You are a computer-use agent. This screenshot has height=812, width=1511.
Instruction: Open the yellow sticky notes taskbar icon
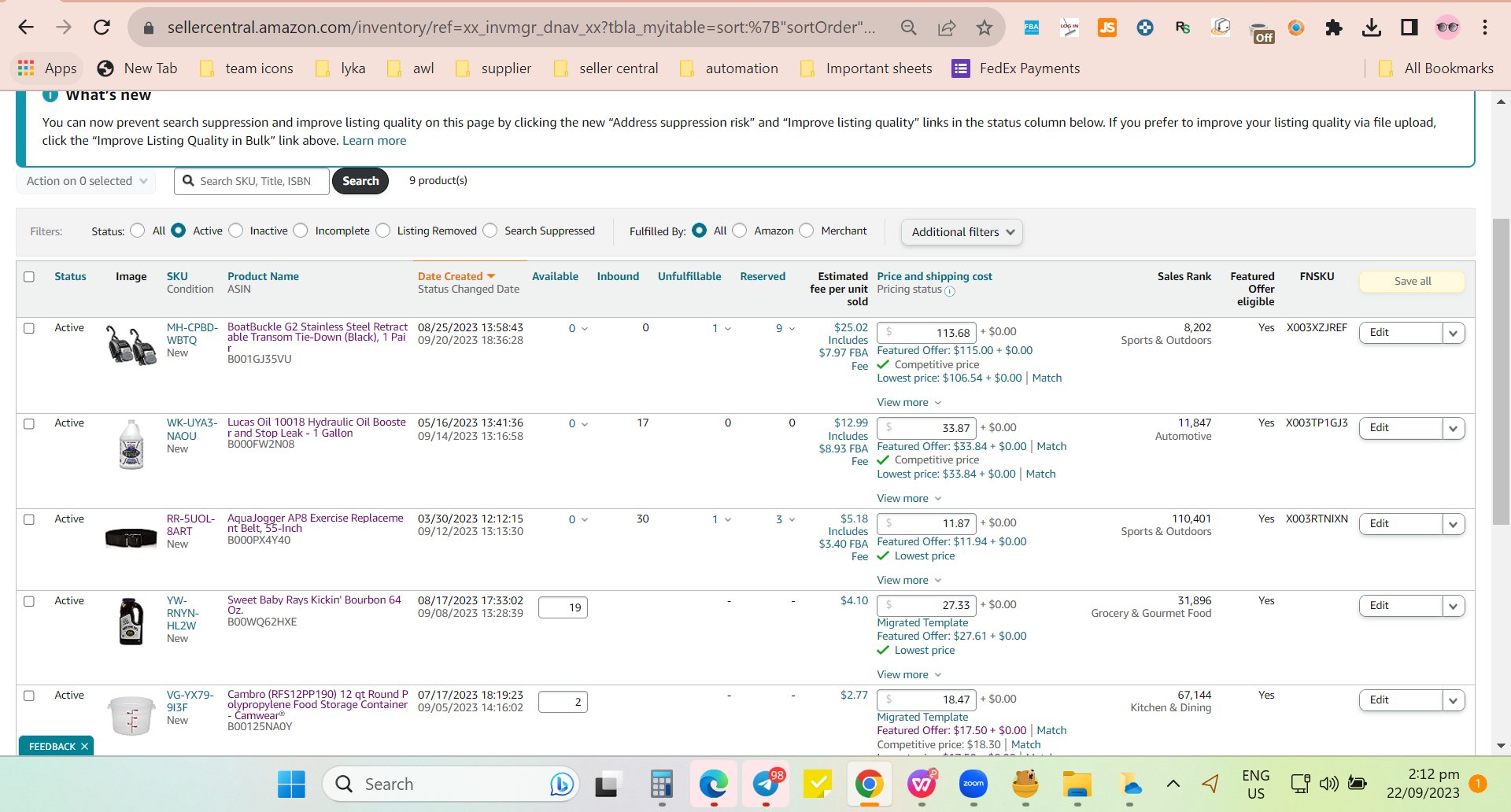(818, 784)
